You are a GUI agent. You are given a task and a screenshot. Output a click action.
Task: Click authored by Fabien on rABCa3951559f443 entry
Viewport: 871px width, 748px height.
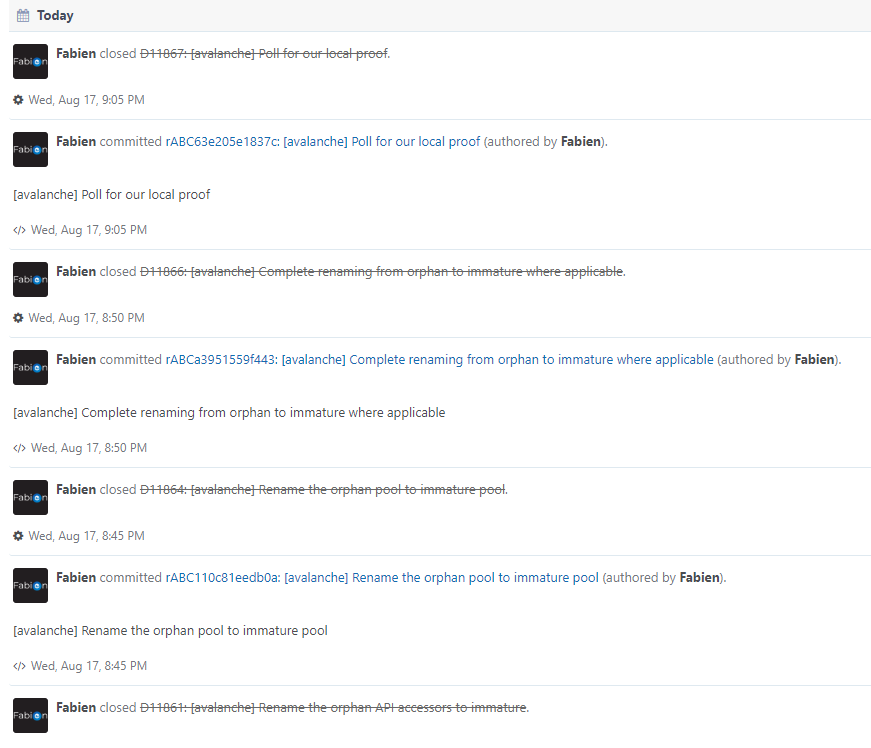(815, 360)
